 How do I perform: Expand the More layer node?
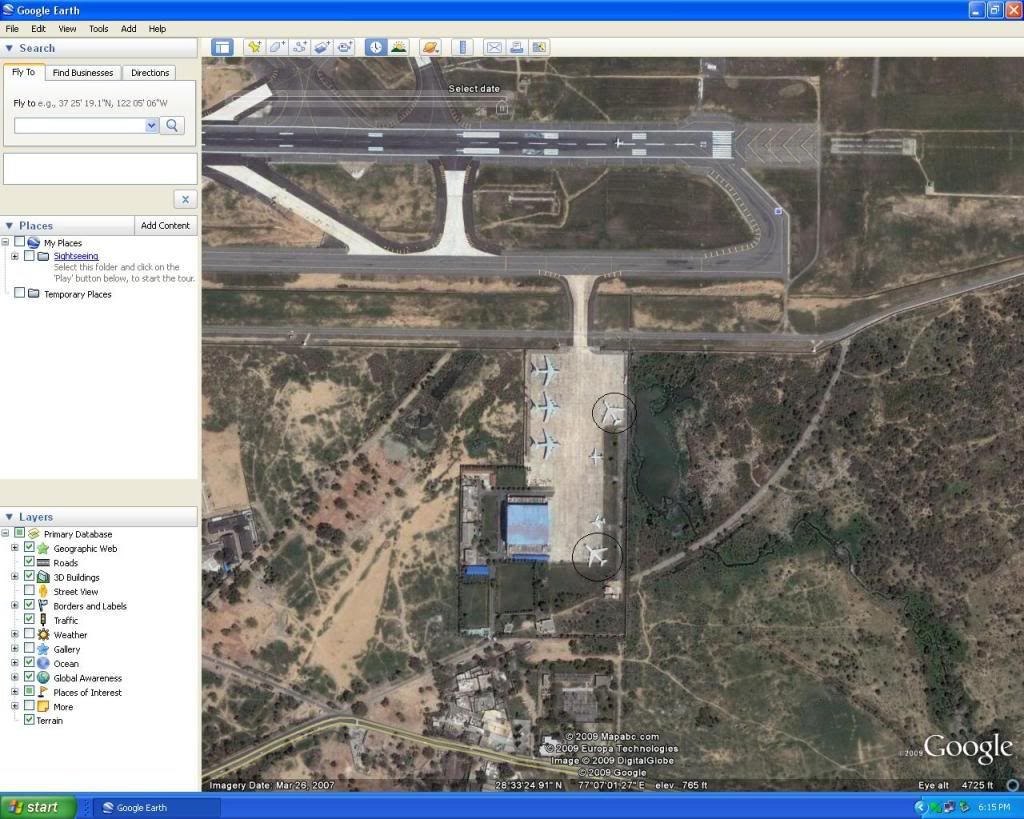[x=14, y=706]
